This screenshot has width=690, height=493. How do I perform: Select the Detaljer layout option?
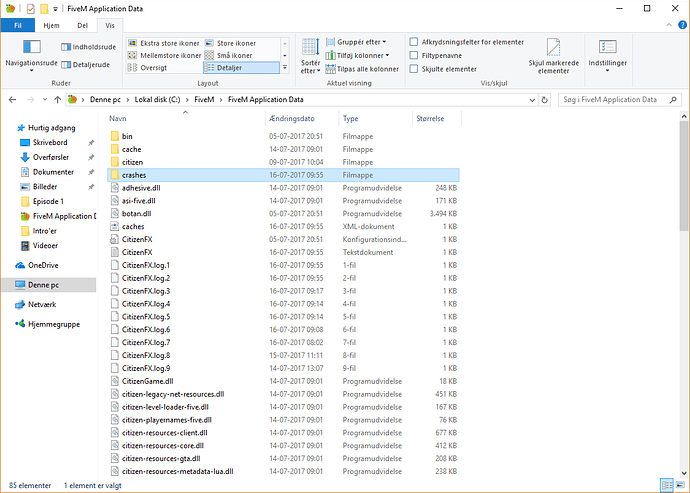pos(241,68)
